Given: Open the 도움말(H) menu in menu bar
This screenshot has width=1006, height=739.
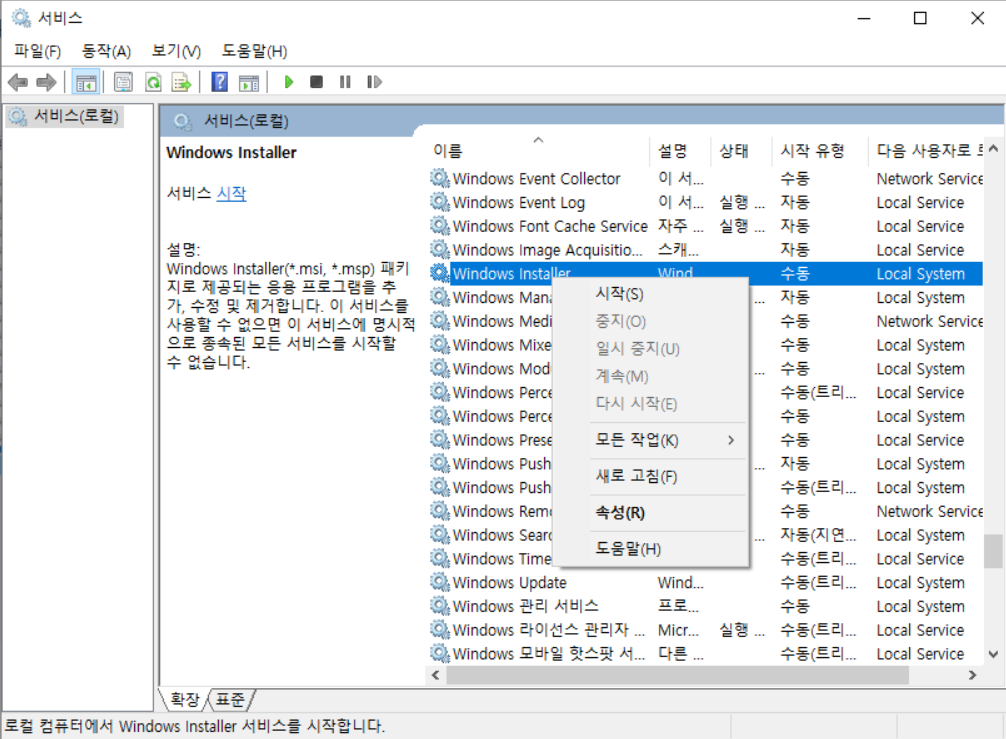Looking at the screenshot, I should coord(255,51).
